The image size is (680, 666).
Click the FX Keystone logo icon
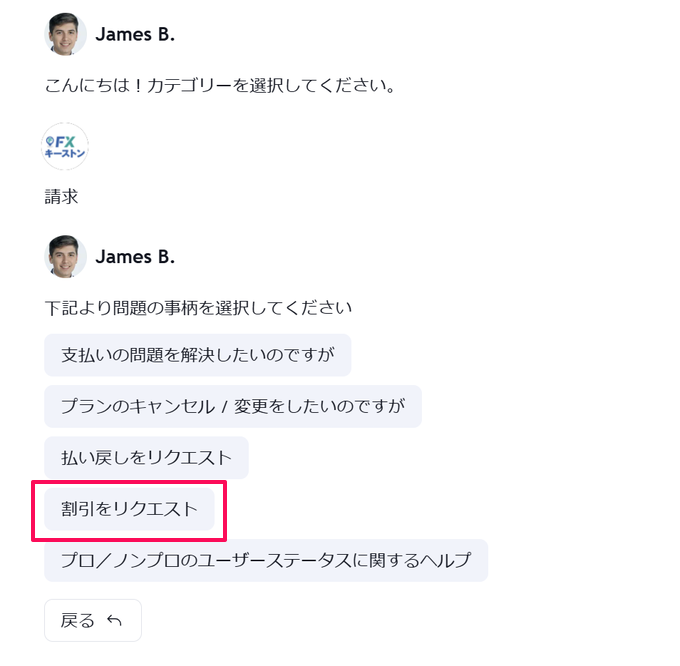click(65, 146)
